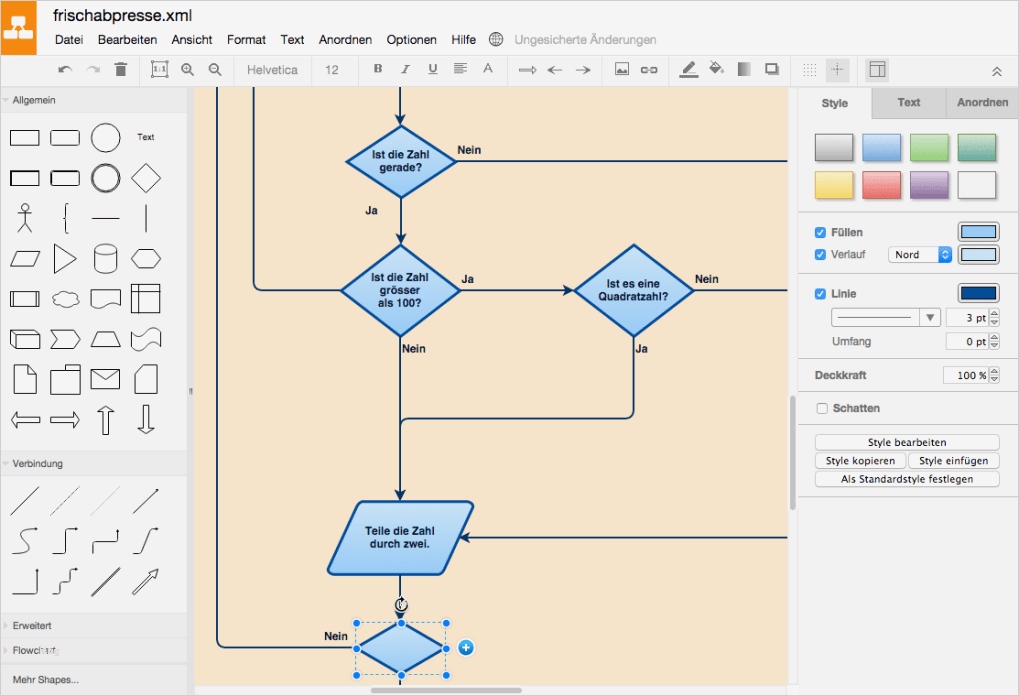Viewport: 1019px width, 696px height.
Task: Open the Anordnen menu
Action: pos(345,40)
